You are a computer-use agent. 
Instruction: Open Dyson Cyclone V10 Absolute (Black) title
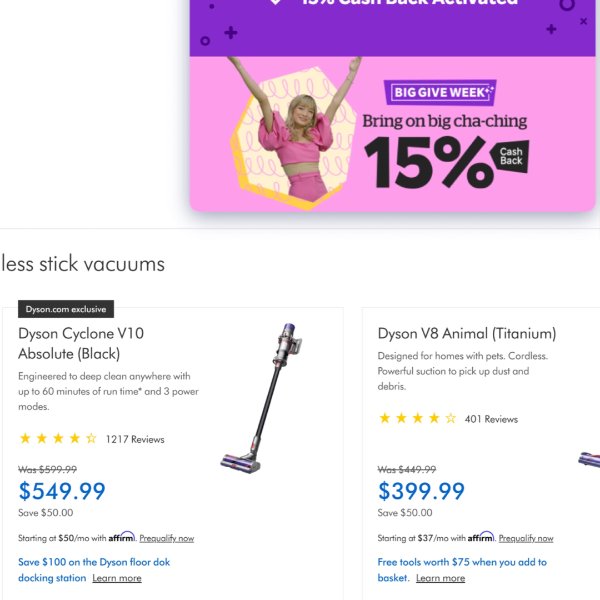[81, 343]
